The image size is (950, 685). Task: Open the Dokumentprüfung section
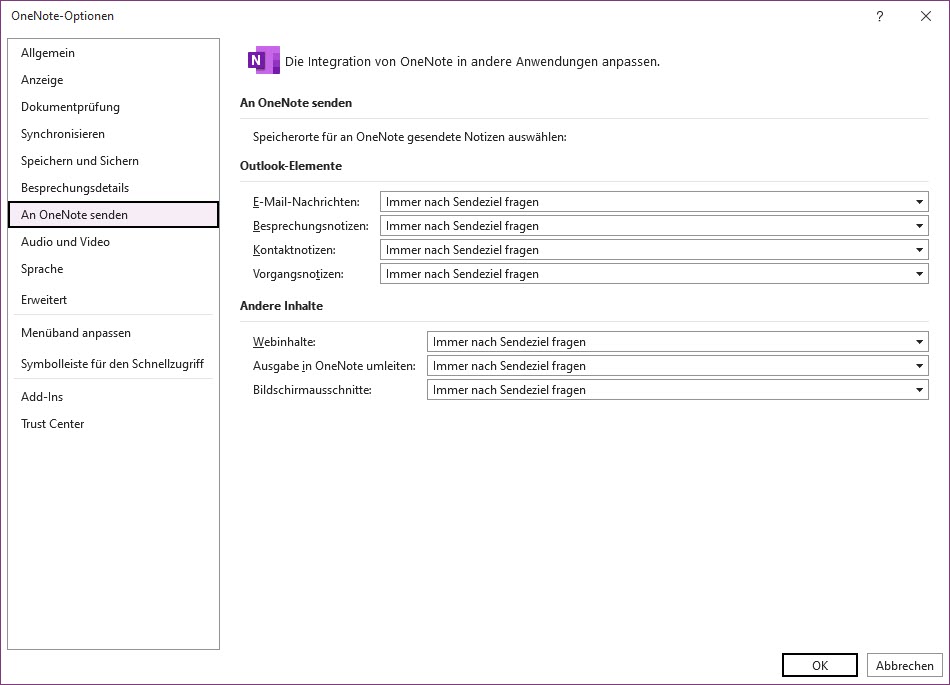[x=70, y=107]
